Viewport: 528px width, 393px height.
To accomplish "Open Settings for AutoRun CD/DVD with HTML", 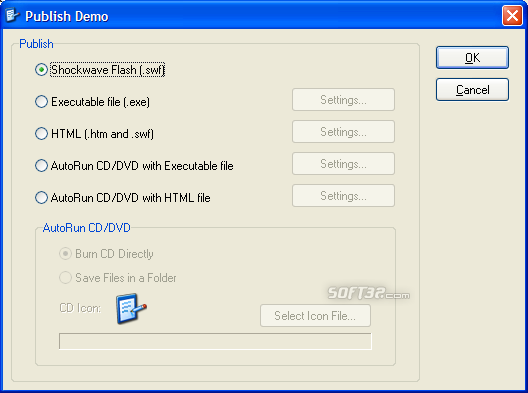I will pyautogui.click(x=343, y=196).
